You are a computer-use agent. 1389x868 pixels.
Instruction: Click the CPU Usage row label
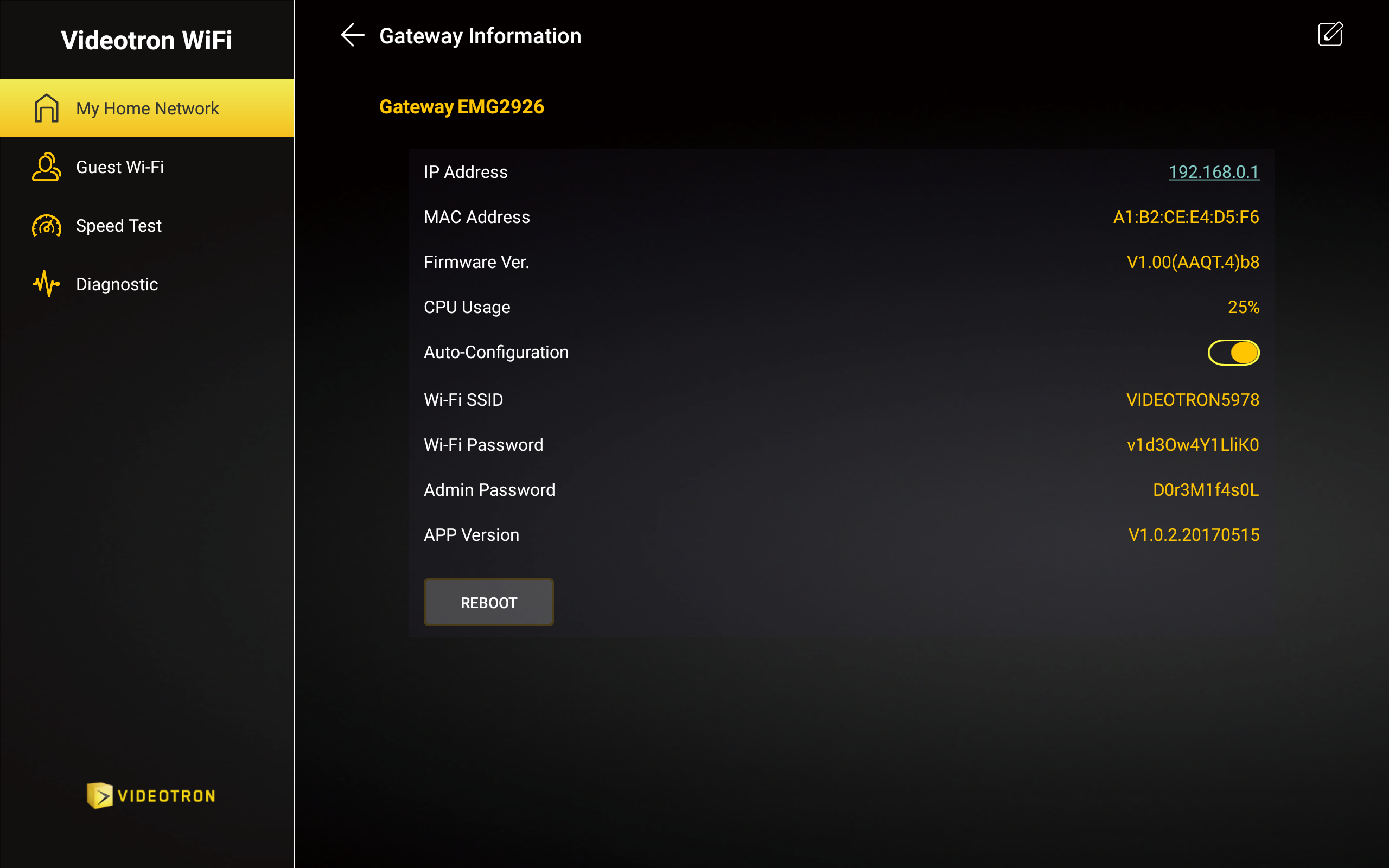point(467,307)
